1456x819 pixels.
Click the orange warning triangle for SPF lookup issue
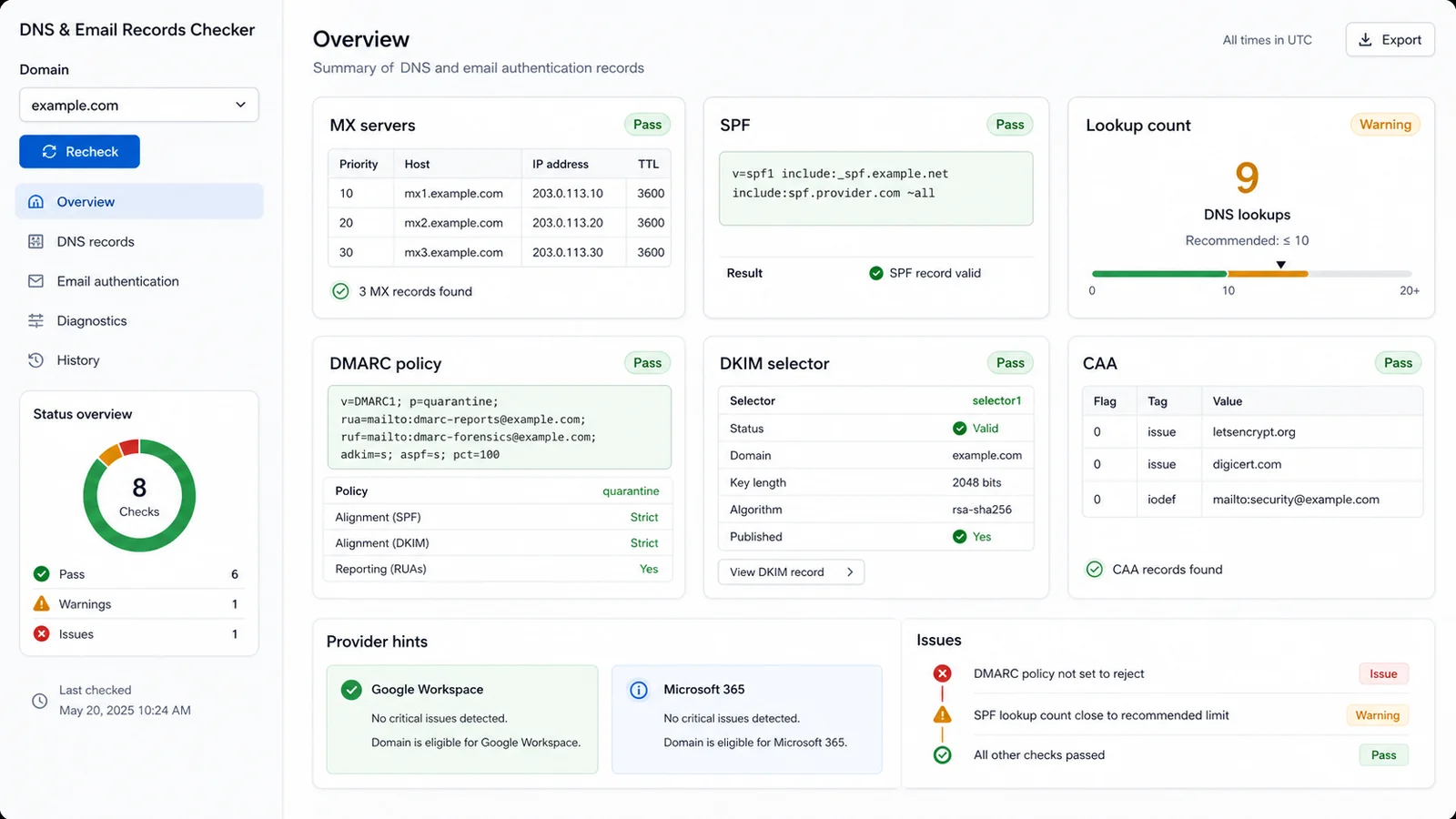pyautogui.click(x=943, y=714)
